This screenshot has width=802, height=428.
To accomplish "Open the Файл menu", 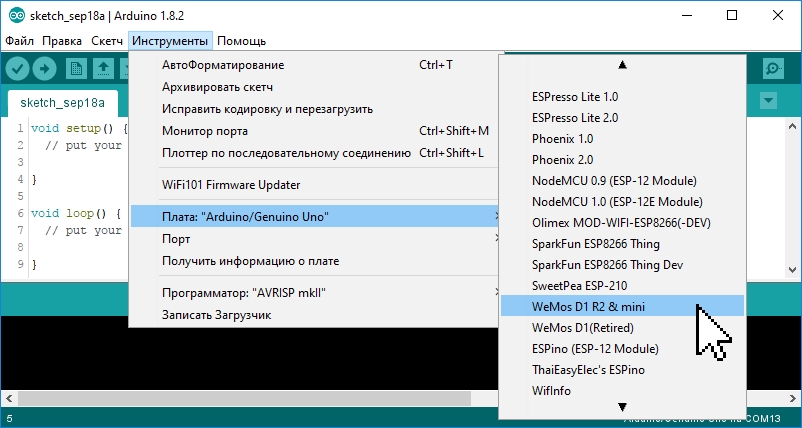I will pyautogui.click(x=19, y=41).
